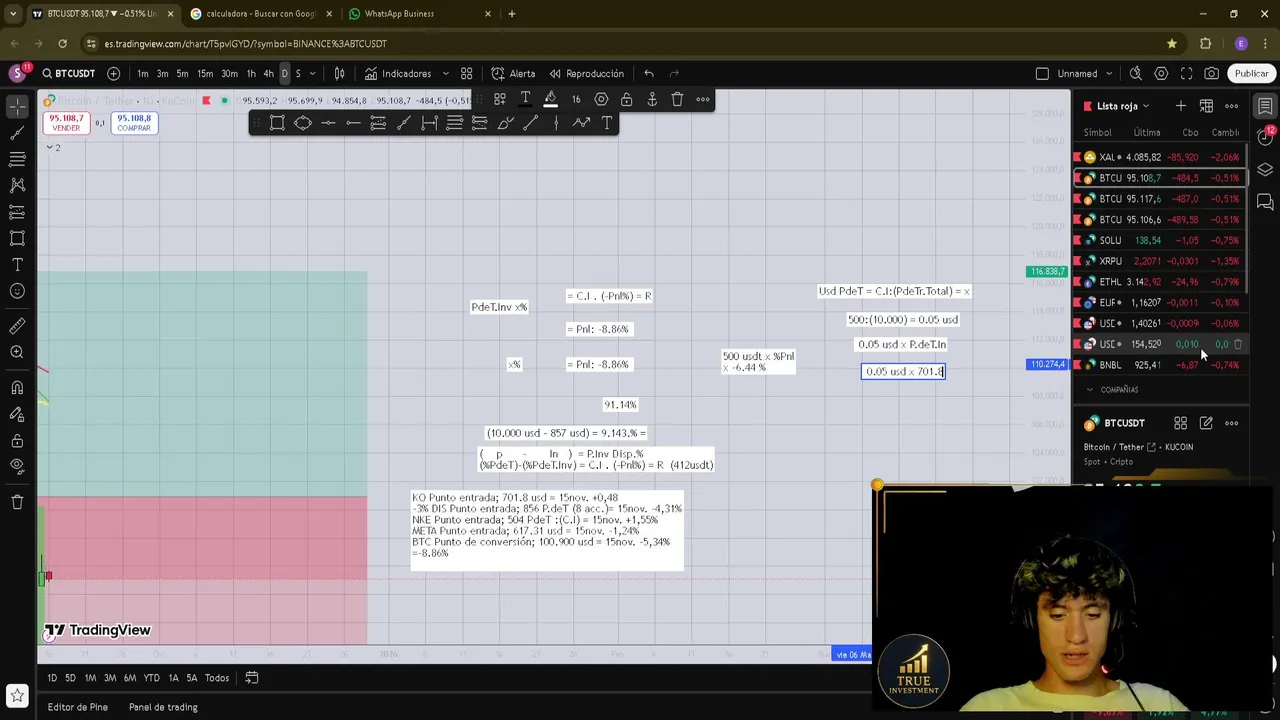The image size is (1280, 720).
Task: Toggle lock all drawings
Action: 17,440
